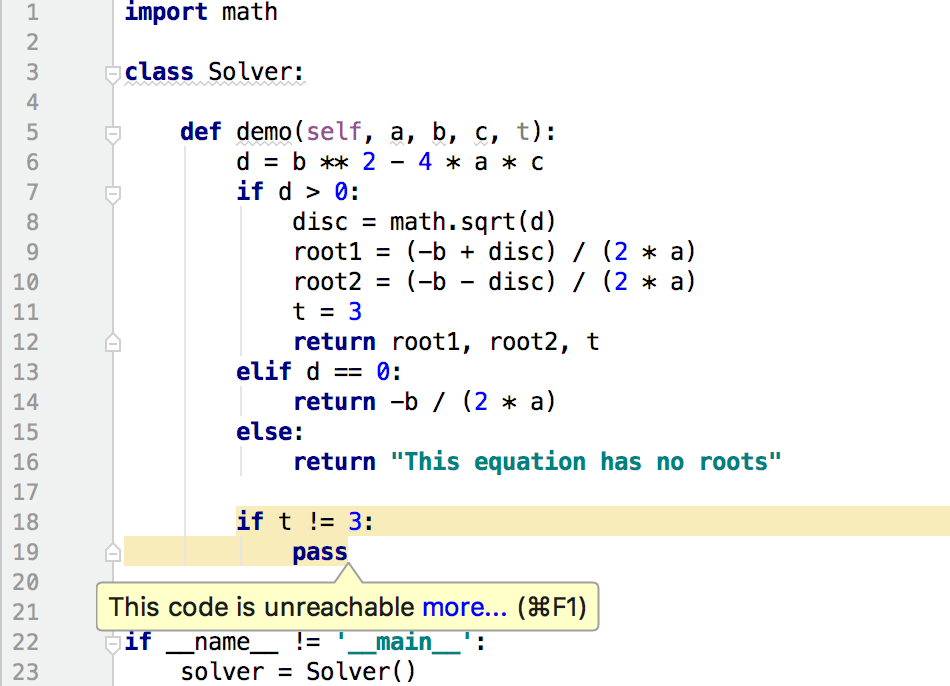Viewport: 950px width, 686px height.
Task: Click line number 18 in the gutter
Action: coord(25,522)
